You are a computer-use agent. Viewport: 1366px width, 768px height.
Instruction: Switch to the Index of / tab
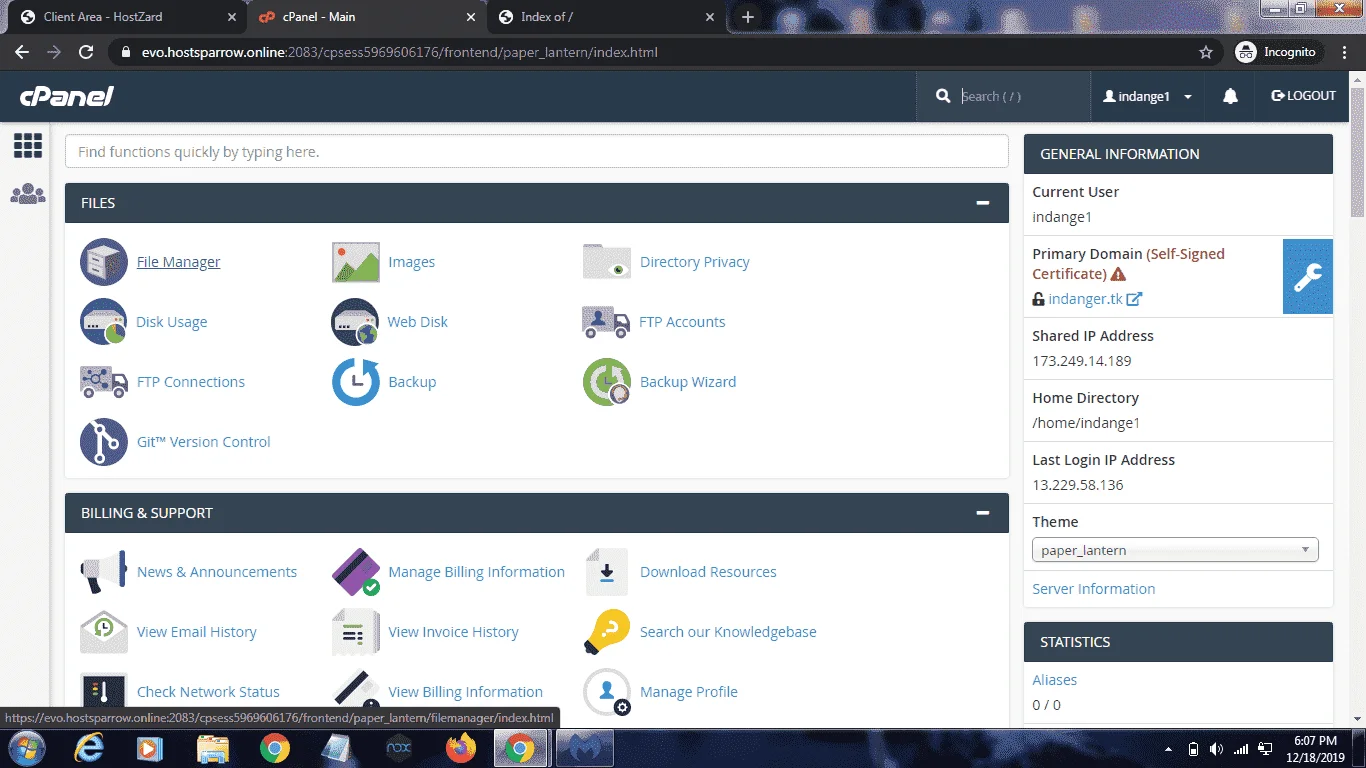coord(608,17)
